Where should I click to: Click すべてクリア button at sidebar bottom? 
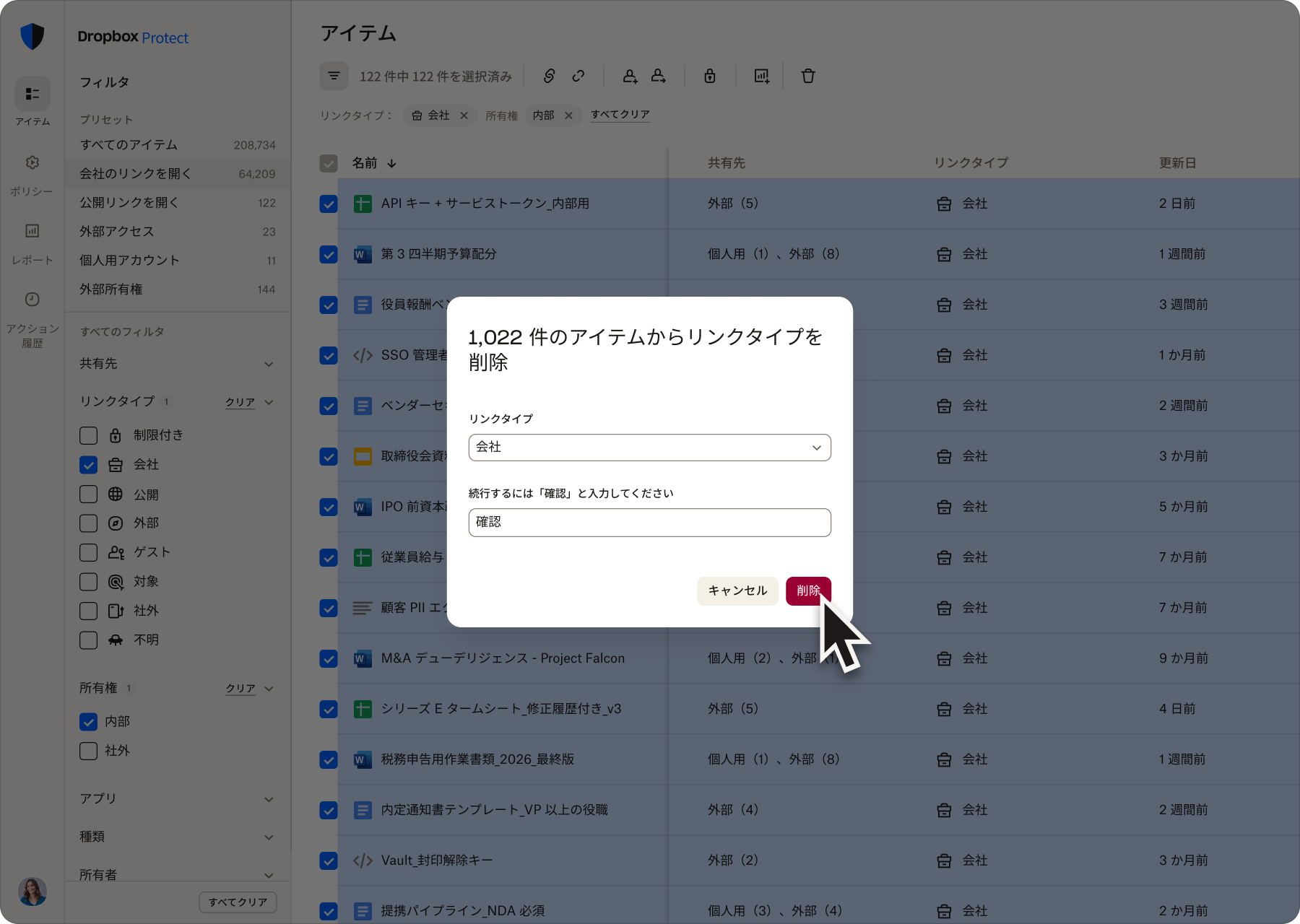tap(238, 902)
